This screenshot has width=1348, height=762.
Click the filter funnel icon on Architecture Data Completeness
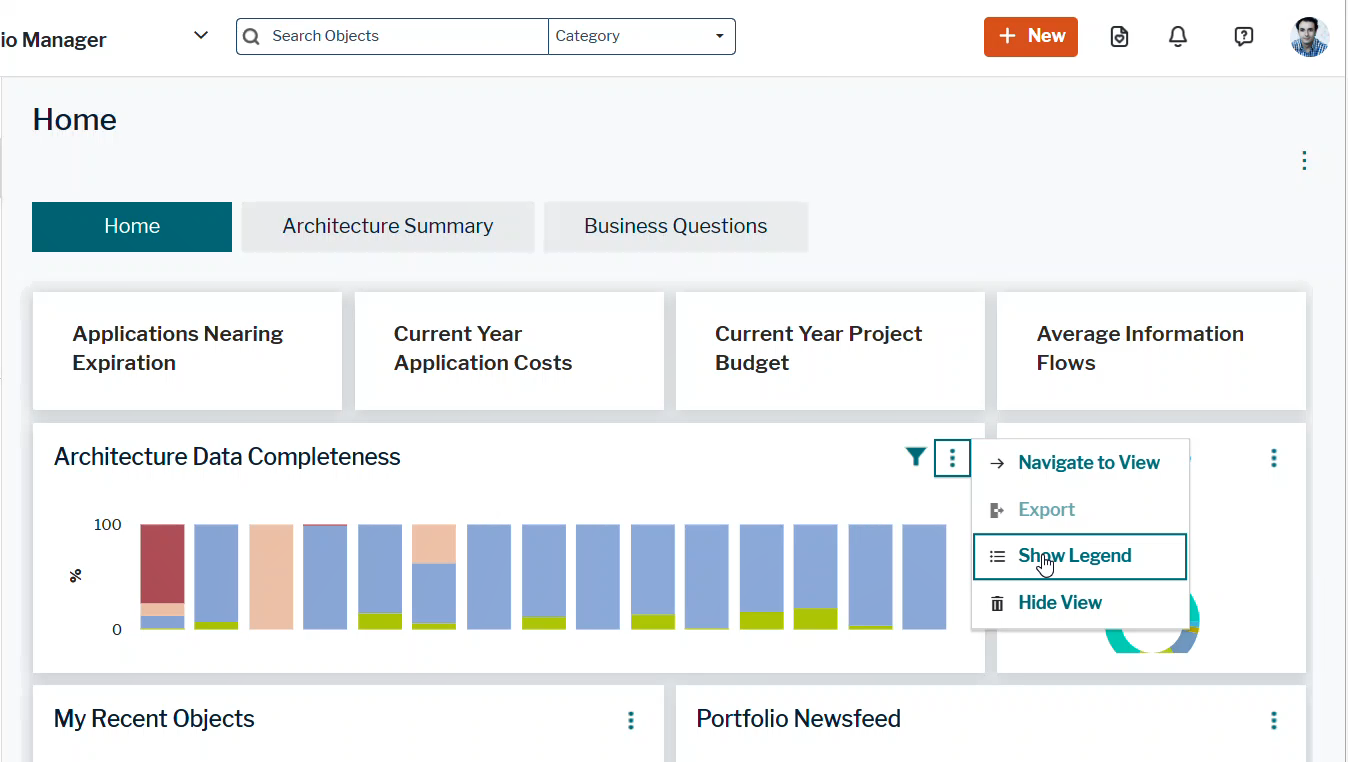tap(915, 457)
